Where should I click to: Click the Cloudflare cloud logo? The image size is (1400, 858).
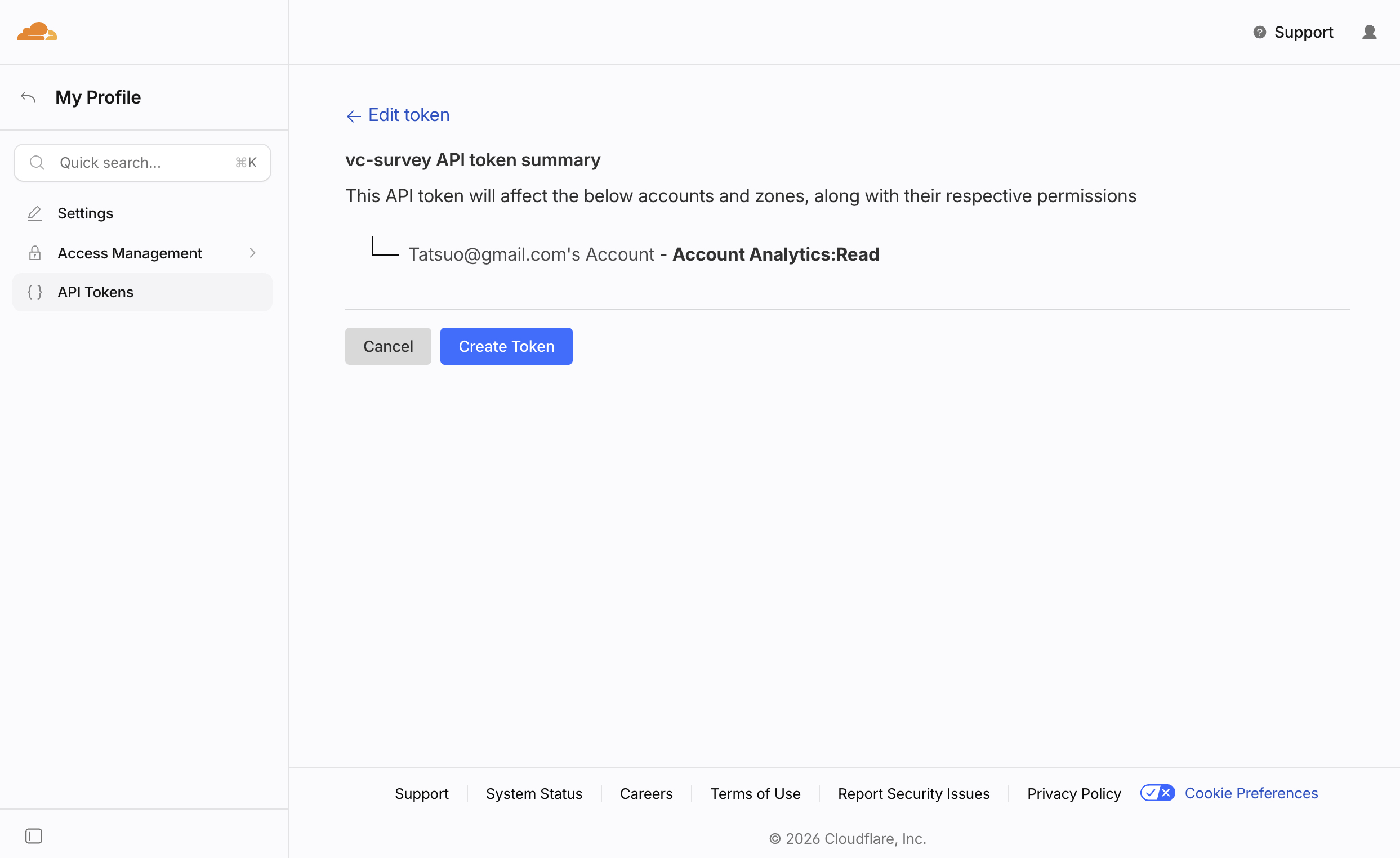[37, 31]
